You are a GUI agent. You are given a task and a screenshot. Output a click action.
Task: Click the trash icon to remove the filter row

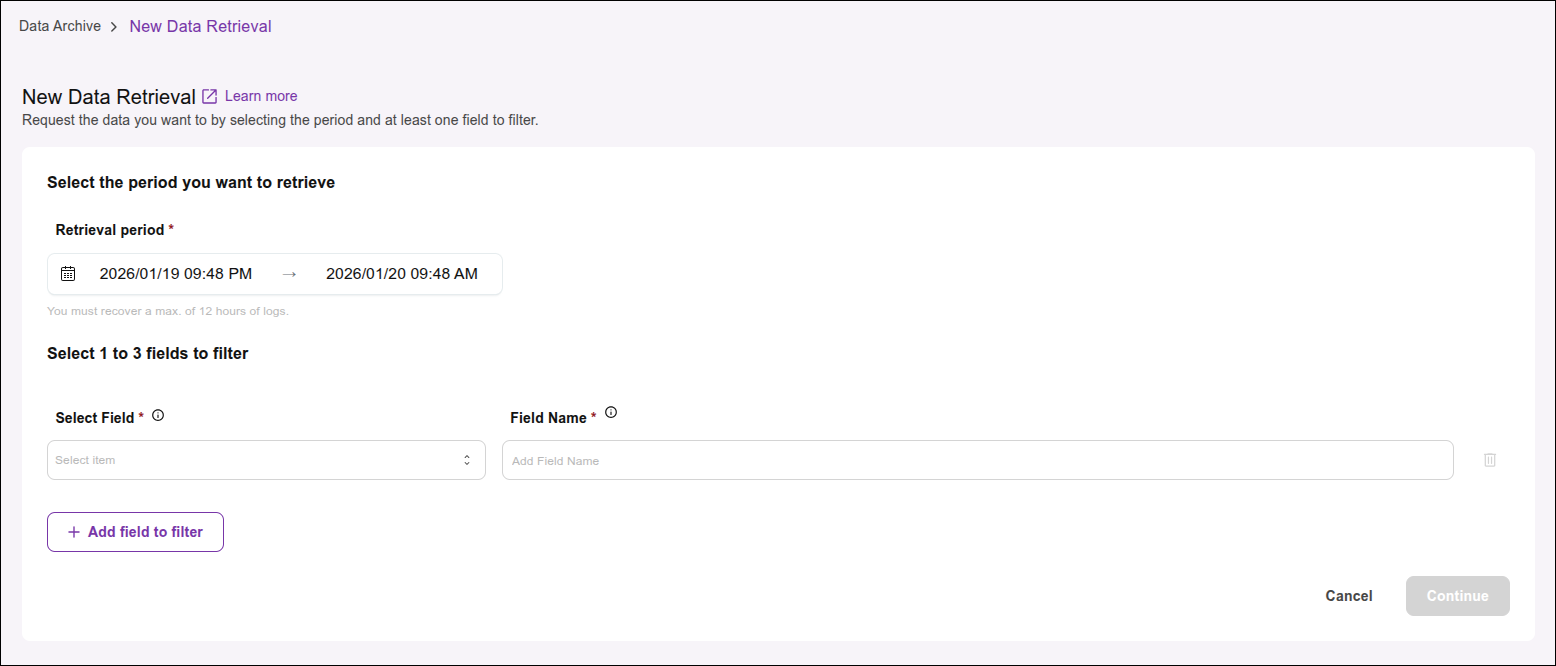pos(1490,459)
